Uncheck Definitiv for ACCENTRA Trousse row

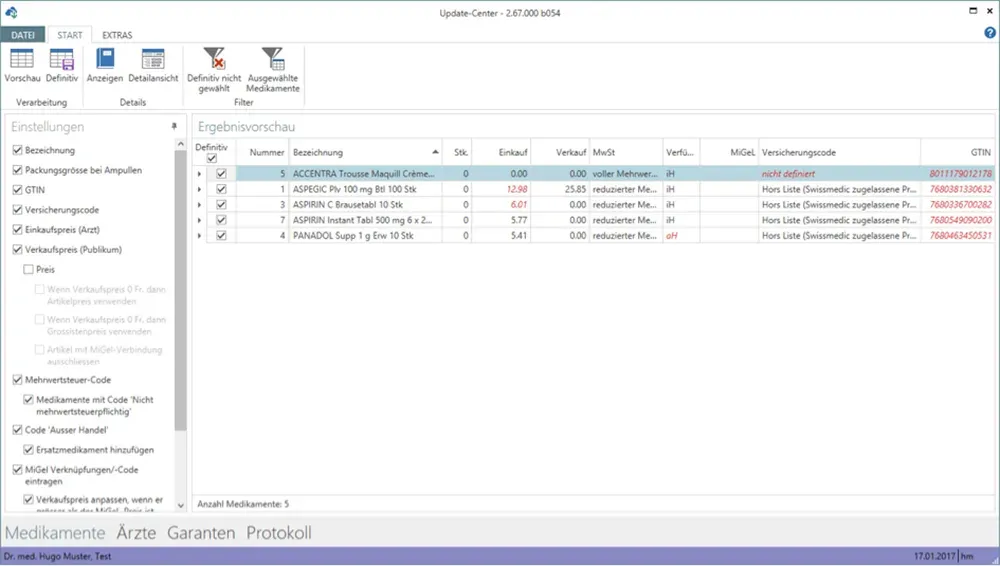click(x=221, y=174)
